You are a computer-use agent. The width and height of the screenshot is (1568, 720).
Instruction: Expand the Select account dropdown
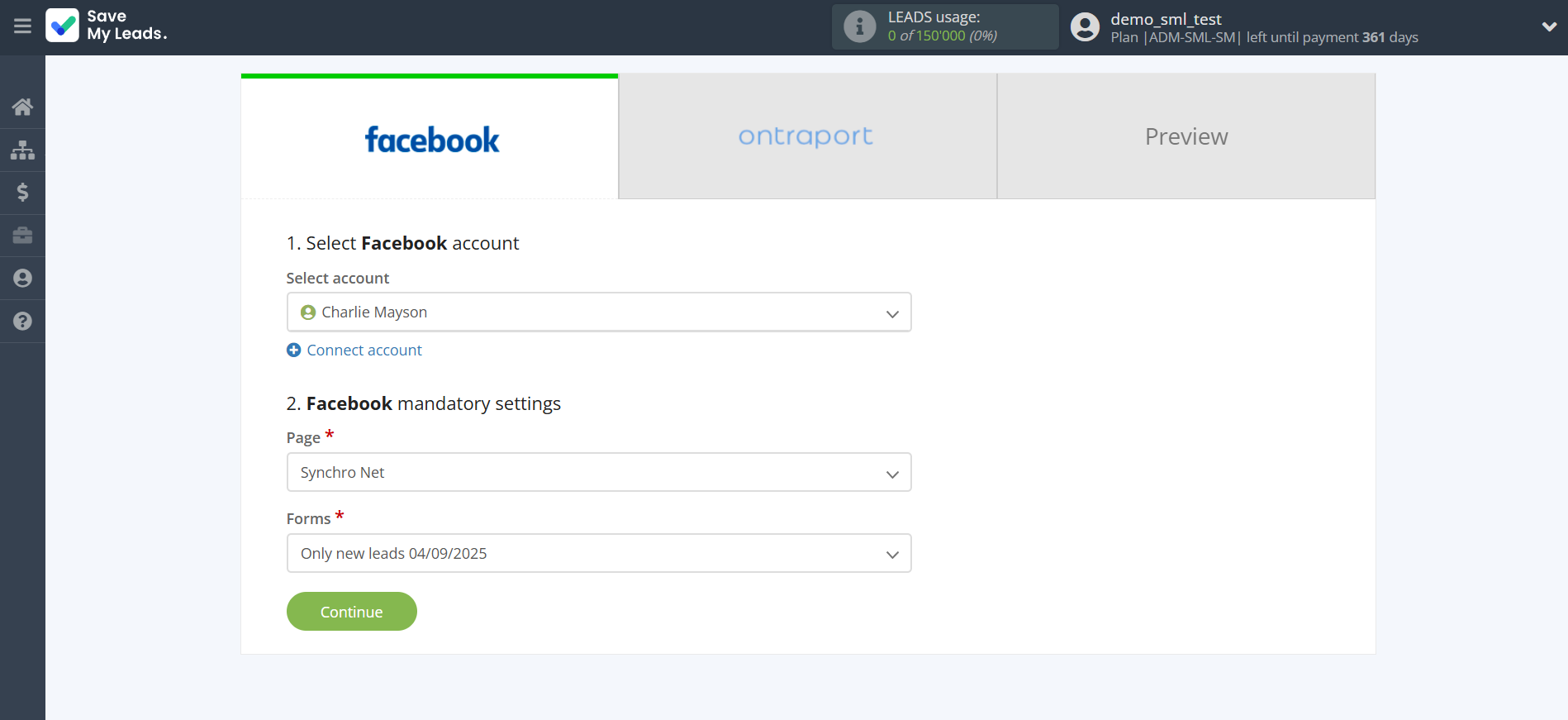(598, 312)
